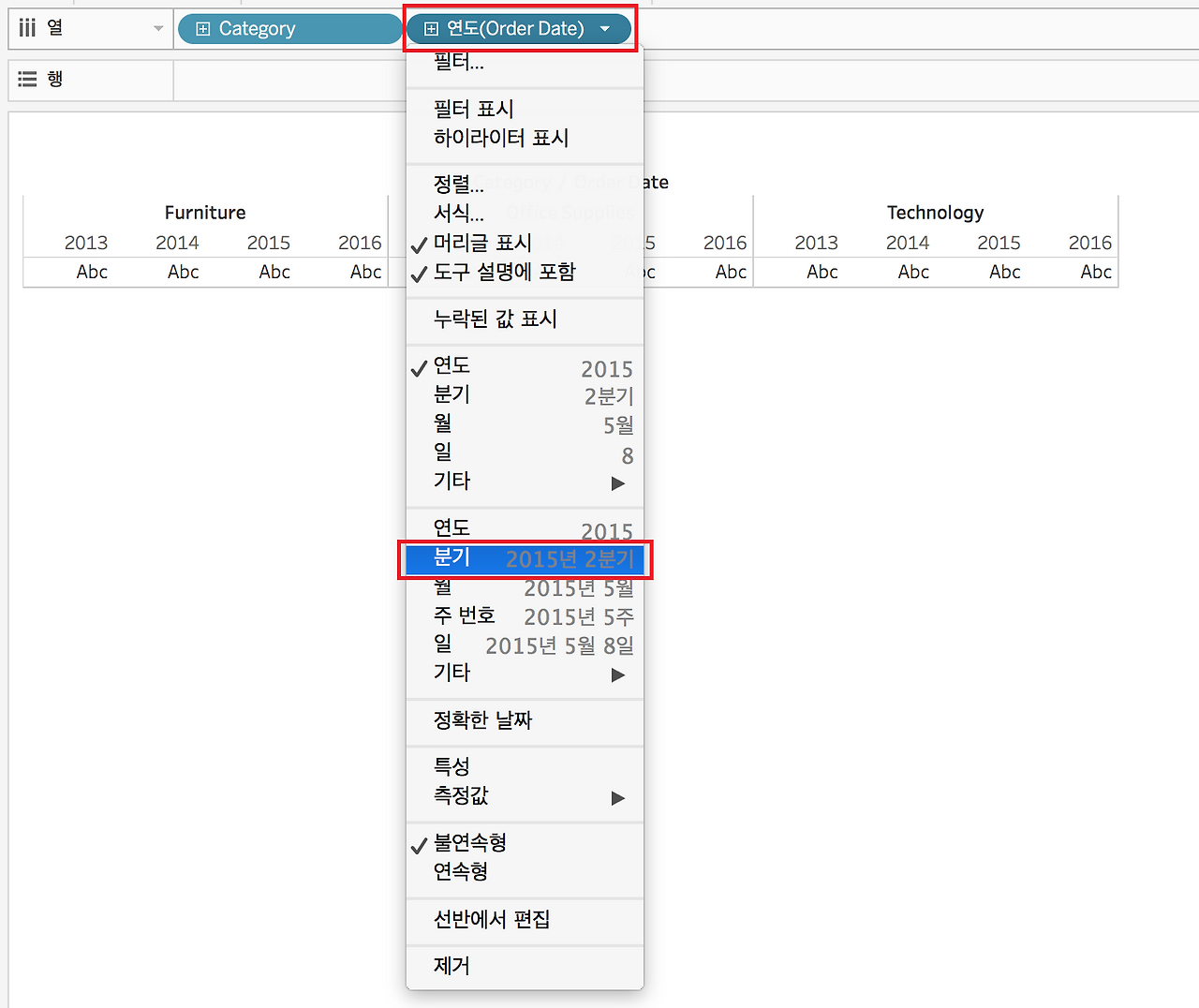This screenshot has height=1008, width=1199.
Task: Expand Category pill using its plus icon
Action: (x=202, y=29)
